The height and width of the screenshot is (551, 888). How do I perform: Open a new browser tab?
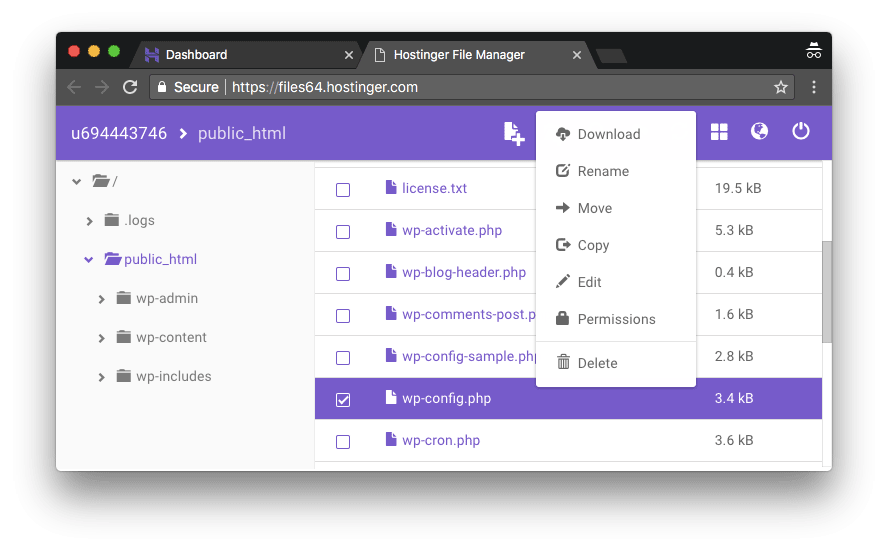(x=611, y=55)
